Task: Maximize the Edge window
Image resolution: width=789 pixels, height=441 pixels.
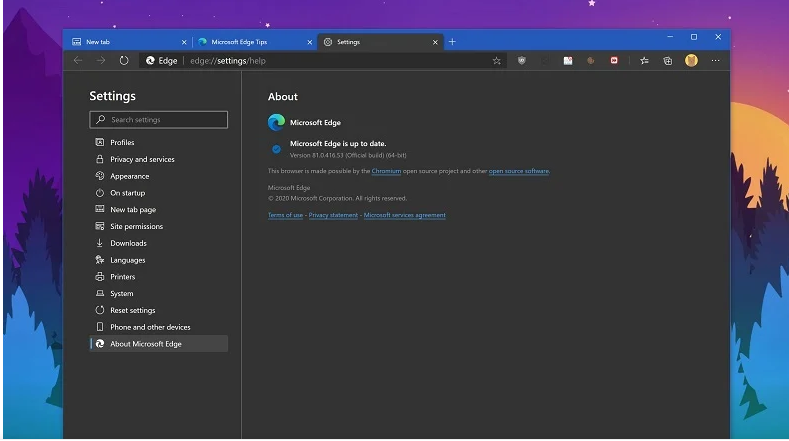Action: [x=694, y=37]
